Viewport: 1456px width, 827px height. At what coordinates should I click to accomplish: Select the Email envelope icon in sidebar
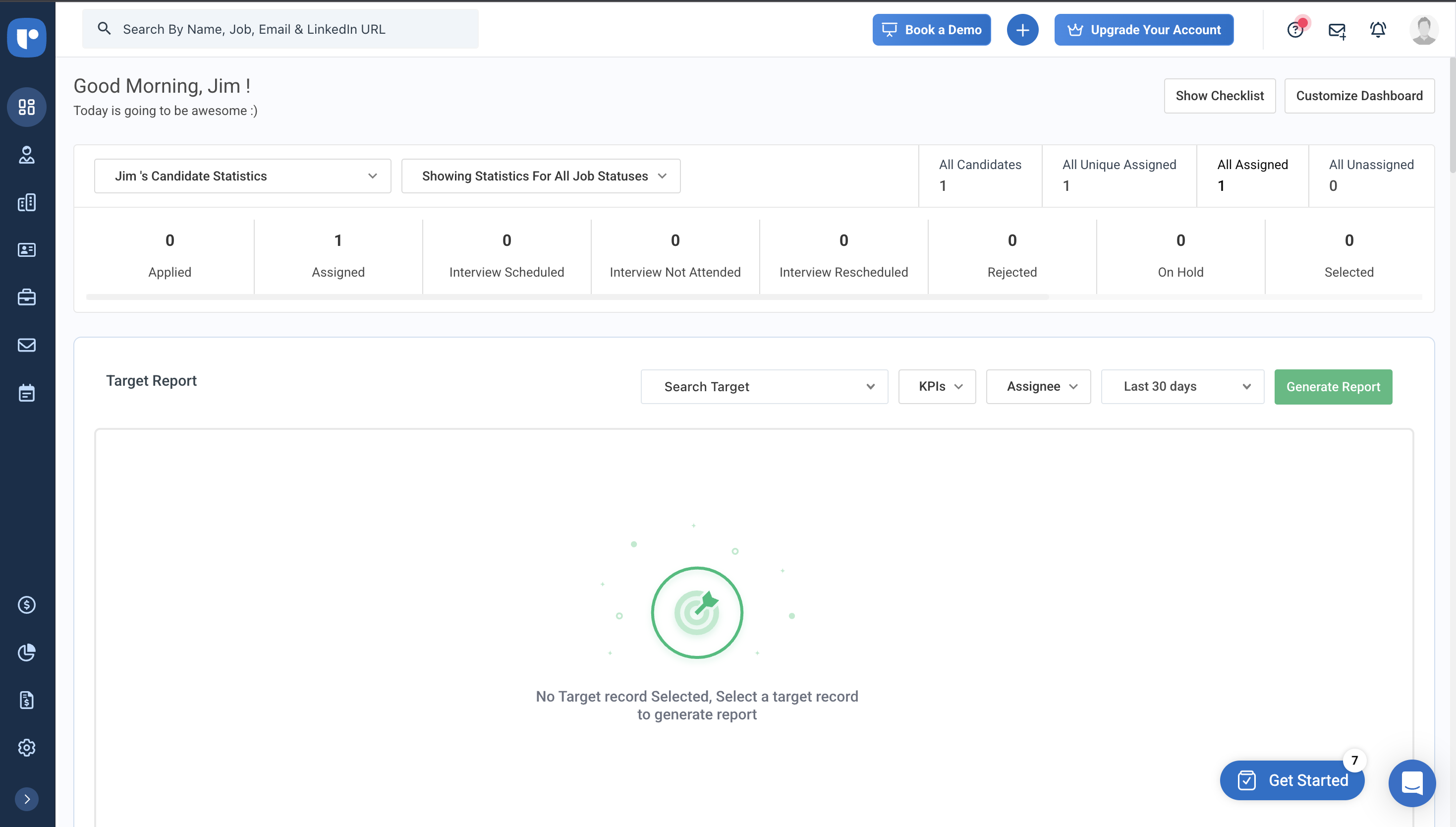tap(27, 345)
